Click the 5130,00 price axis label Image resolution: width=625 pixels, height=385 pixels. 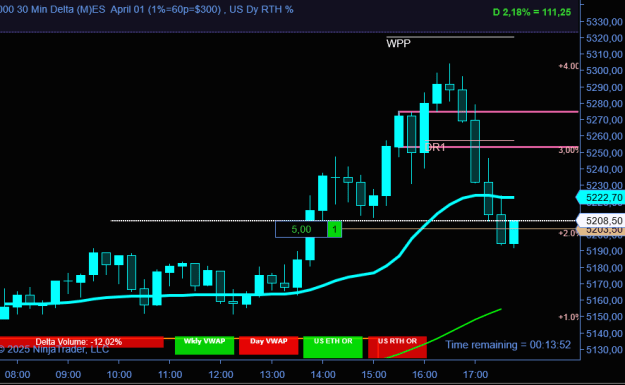pos(604,350)
